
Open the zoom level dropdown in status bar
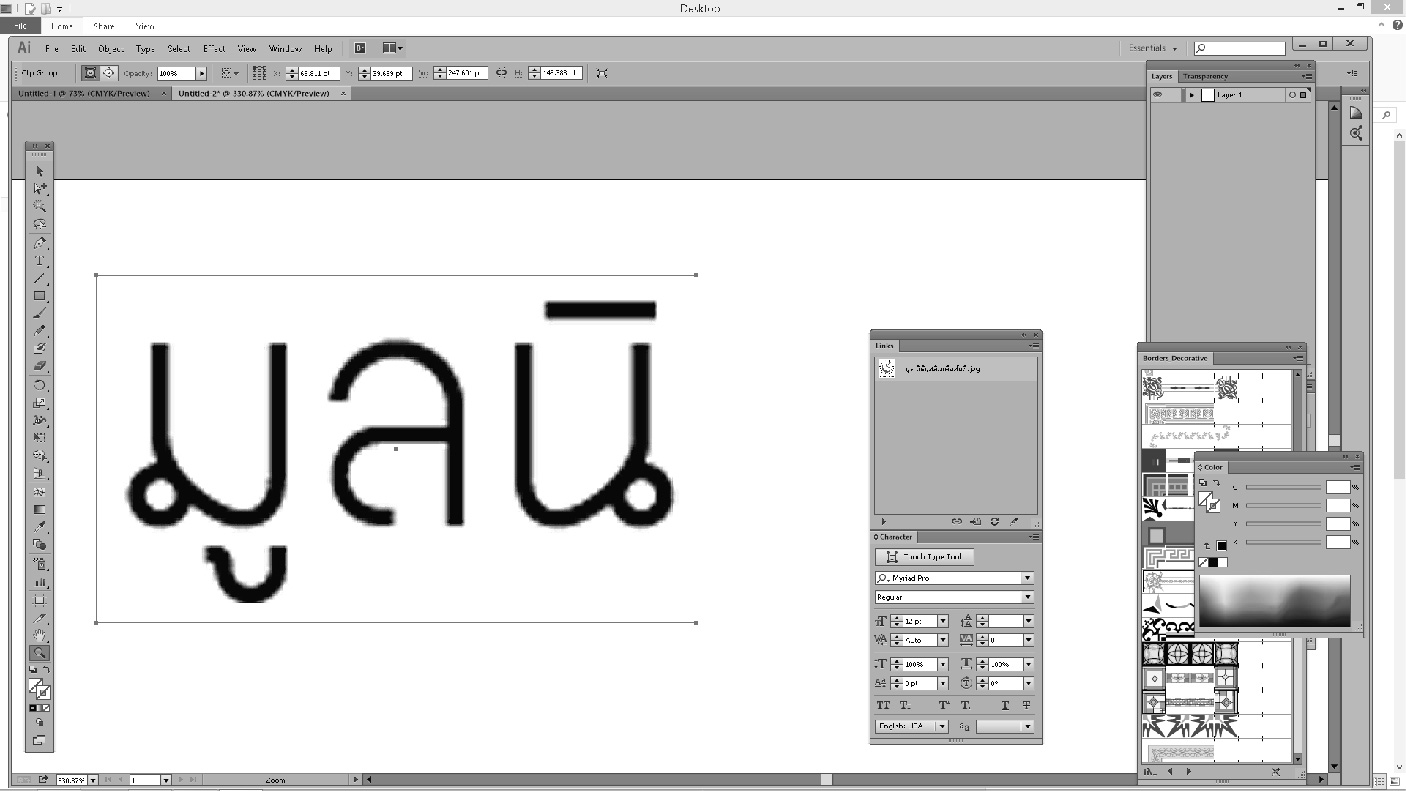[94, 780]
